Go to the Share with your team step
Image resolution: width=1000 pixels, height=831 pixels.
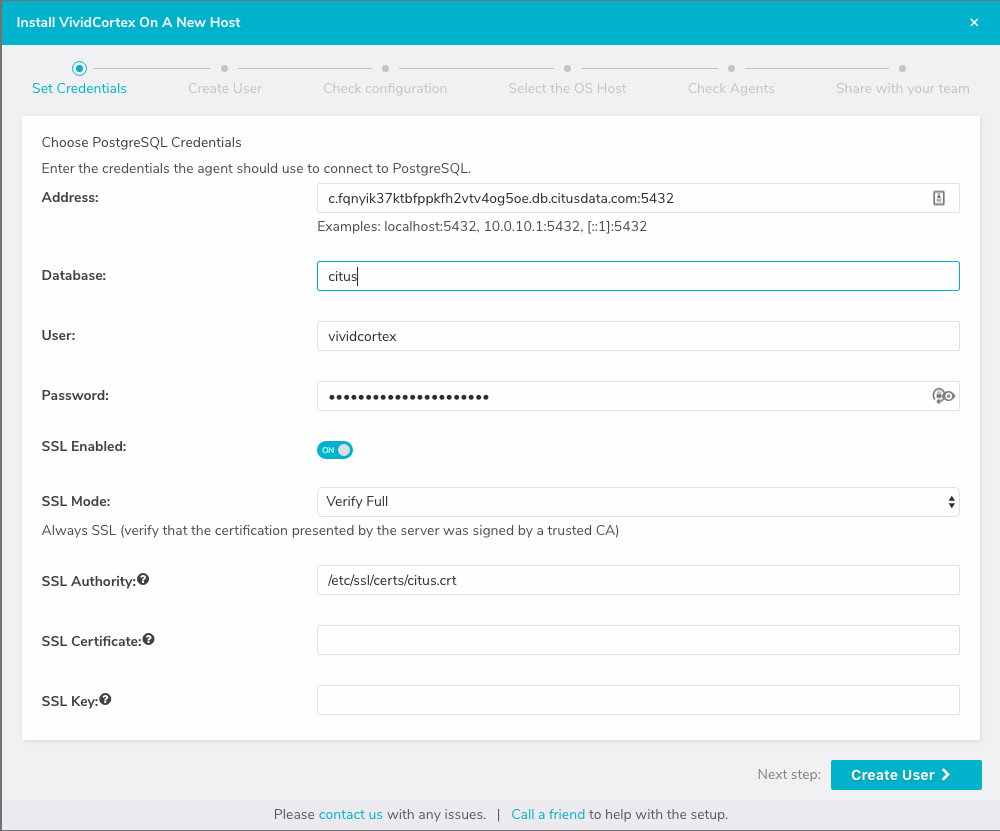click(902, 89)
